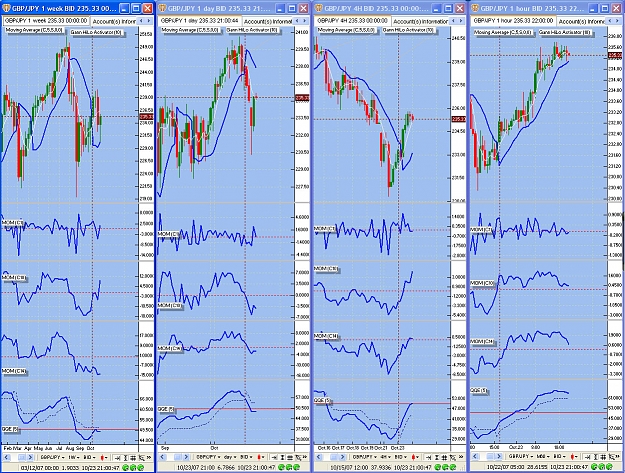Image resolution: width=625 pixels, height=473 pixels.
Task: Toggle grid icon in weekly window toolbar
Action: 133,458
